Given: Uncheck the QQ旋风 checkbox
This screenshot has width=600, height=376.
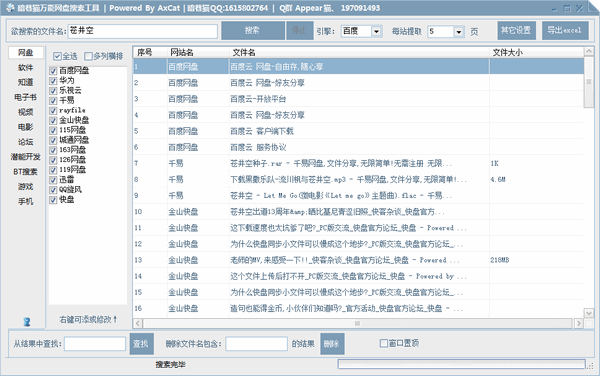Looking at the screenshot, I should [x=53, y=190].
